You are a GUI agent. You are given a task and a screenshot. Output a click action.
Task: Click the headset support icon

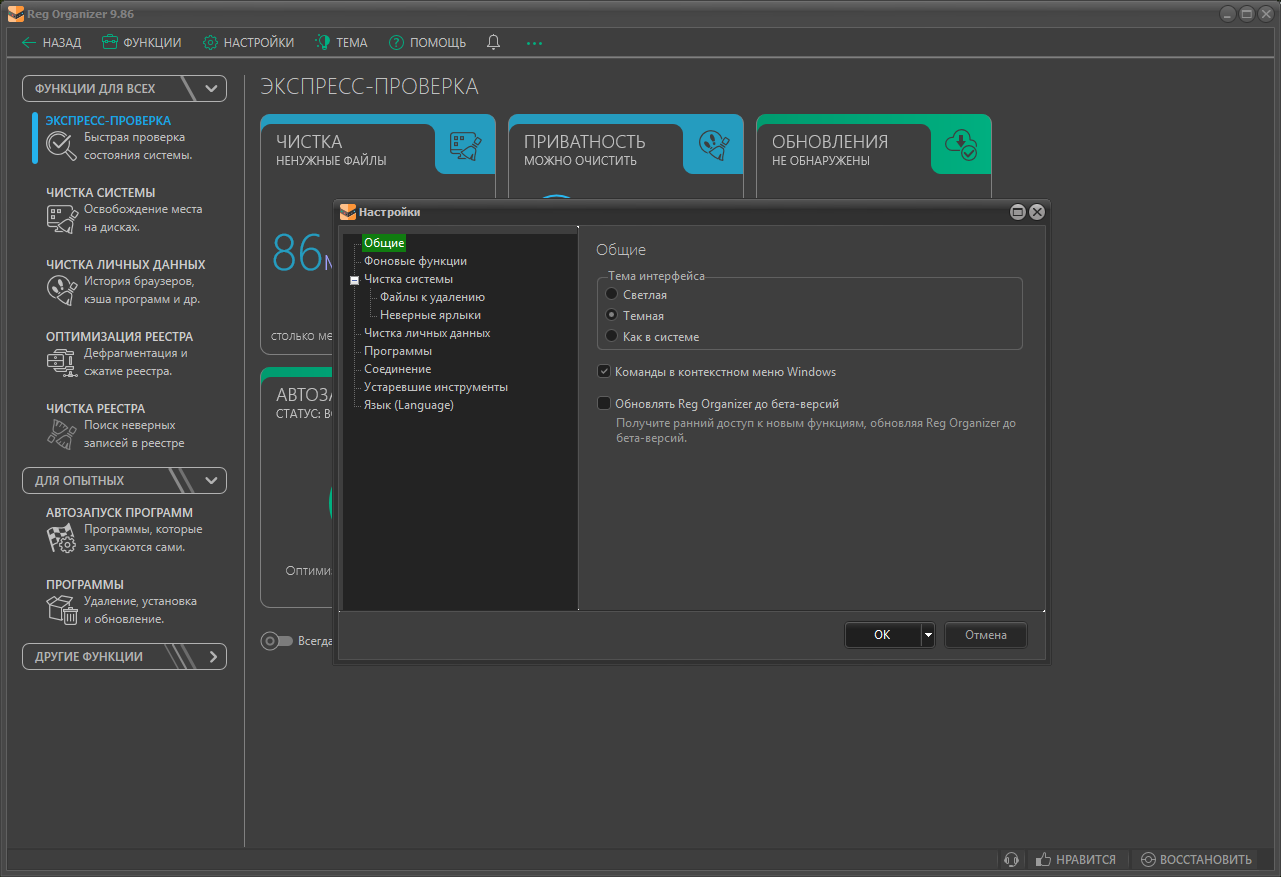1011,859
